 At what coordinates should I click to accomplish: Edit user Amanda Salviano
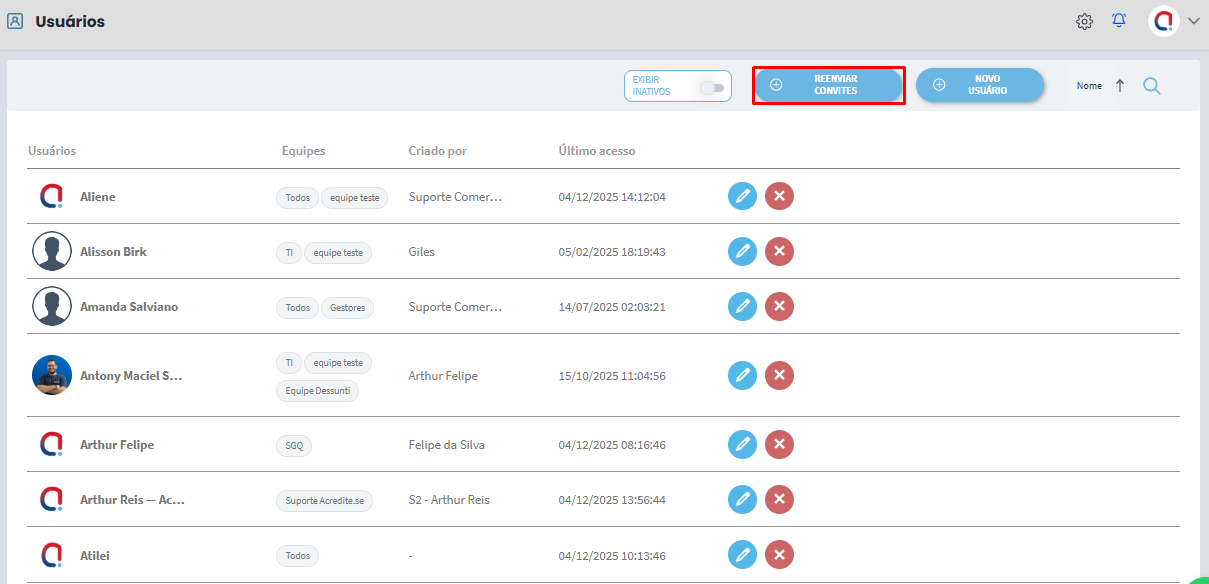tap(742, 307)
